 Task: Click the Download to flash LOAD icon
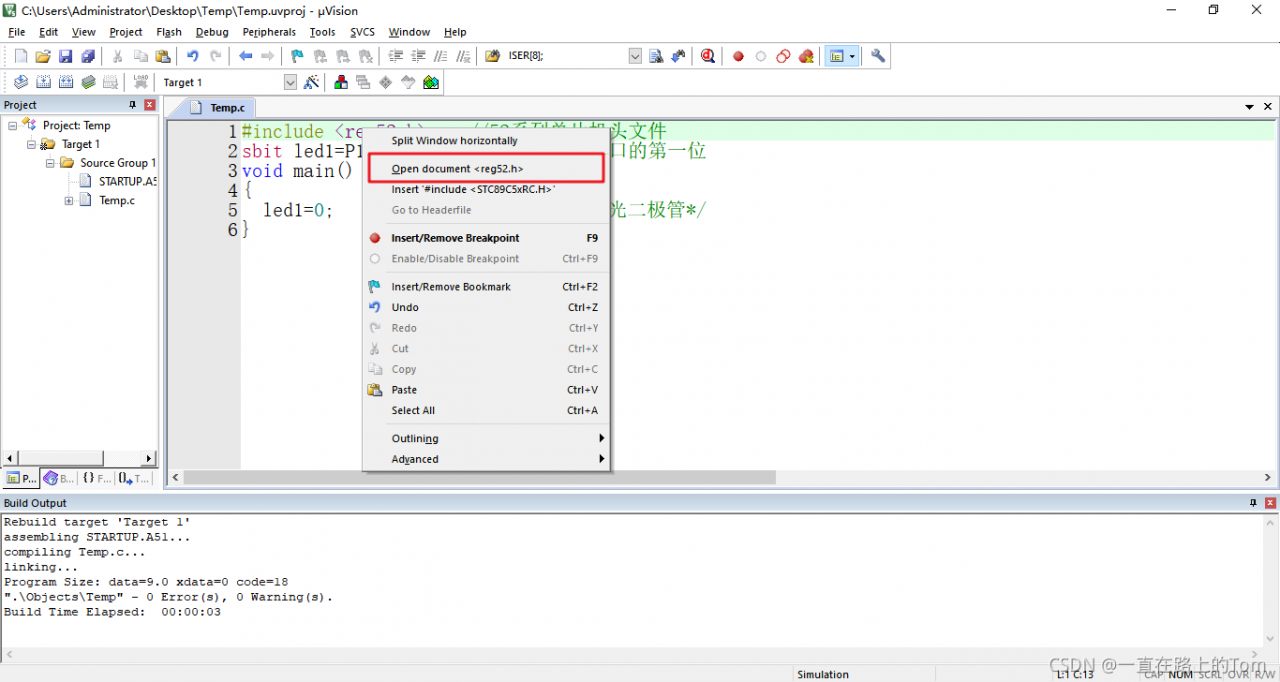point(141,83)
